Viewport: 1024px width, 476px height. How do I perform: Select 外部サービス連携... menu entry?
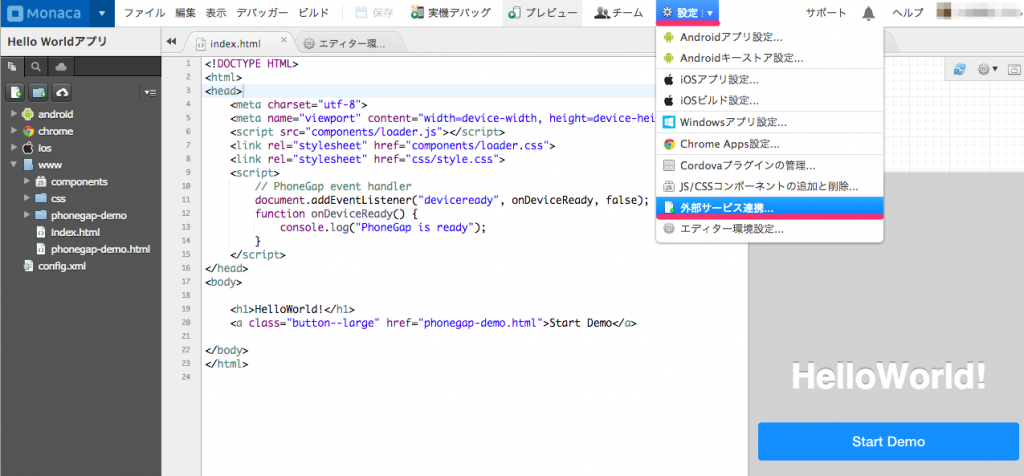pos(769,208)
